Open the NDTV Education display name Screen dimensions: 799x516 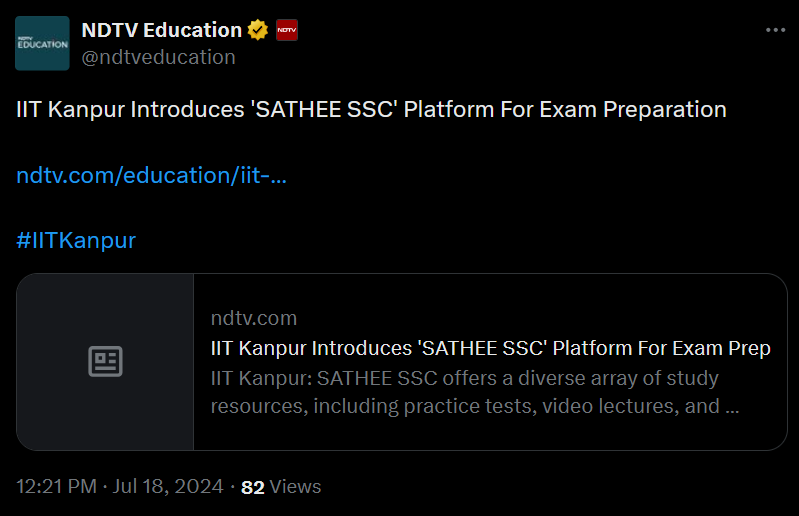(x=161, y=30)
